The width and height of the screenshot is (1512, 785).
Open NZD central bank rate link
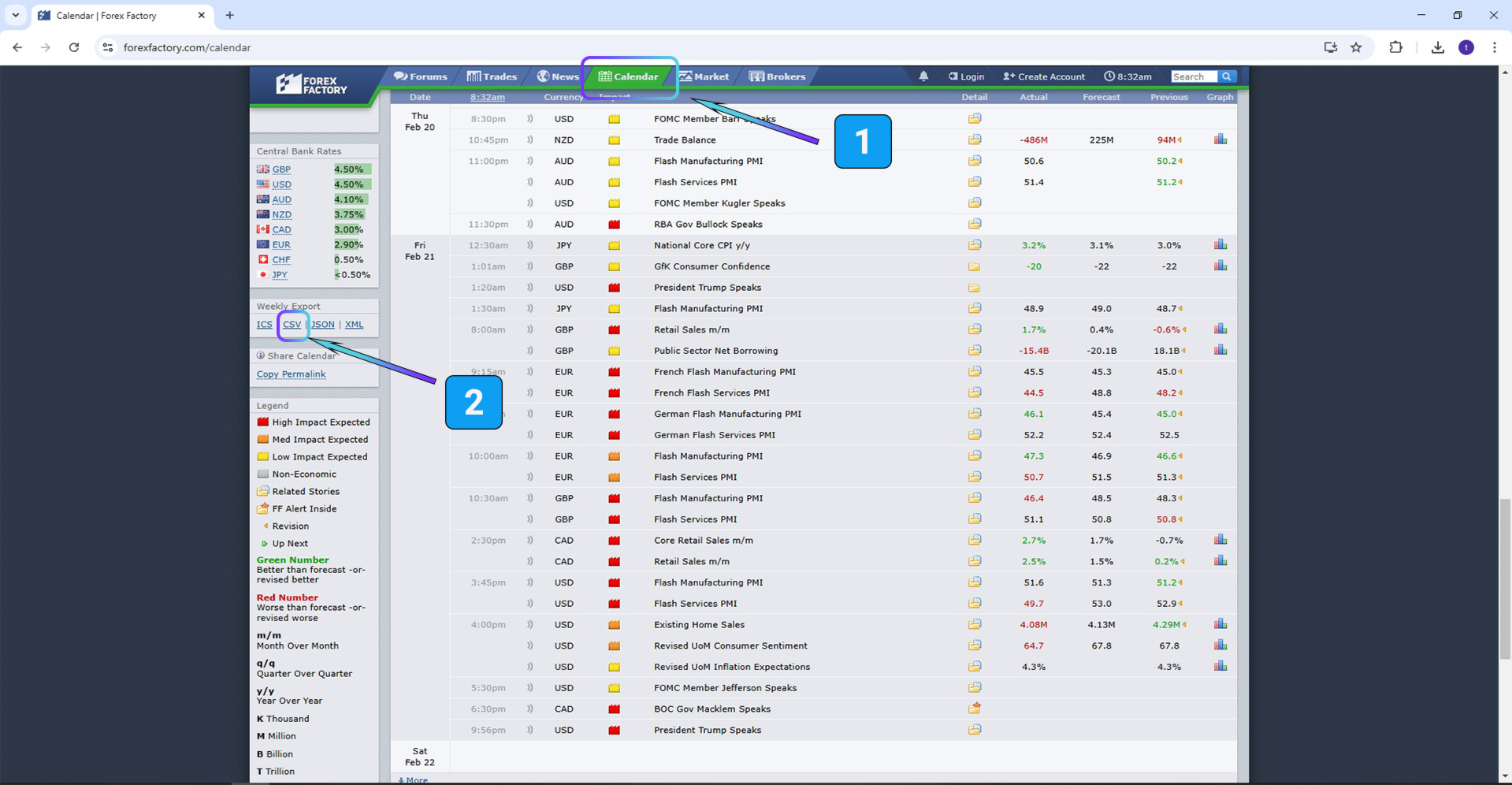[281, 214]
